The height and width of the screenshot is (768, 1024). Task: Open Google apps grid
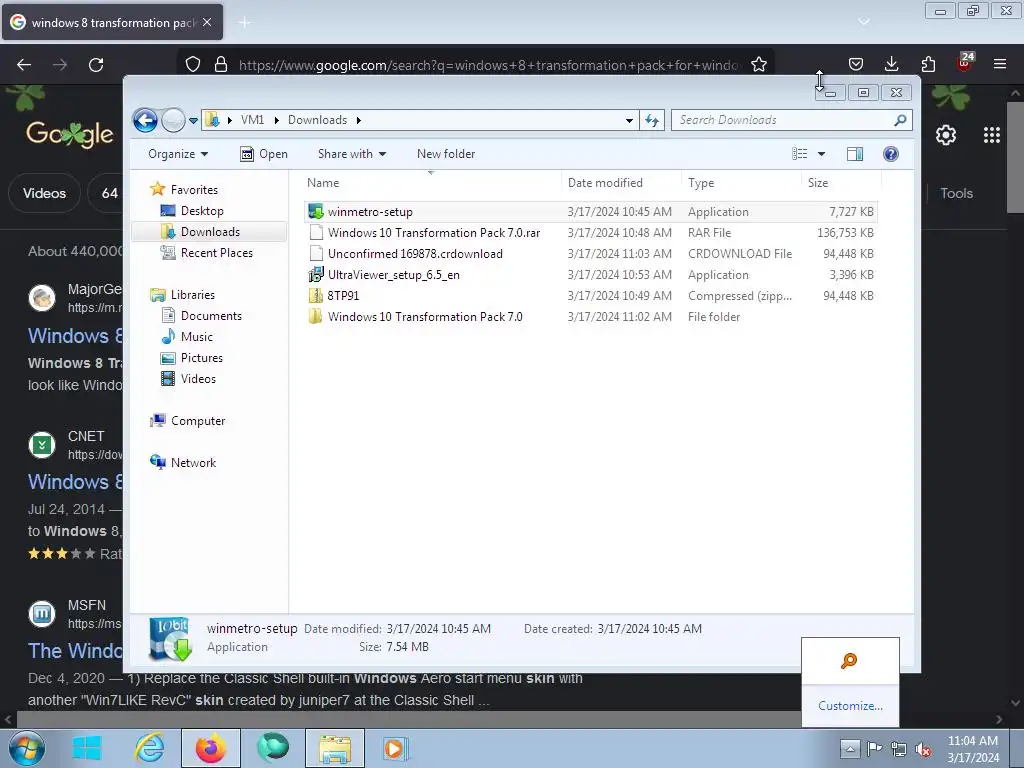pyautogui.click(x=991, y=135)
